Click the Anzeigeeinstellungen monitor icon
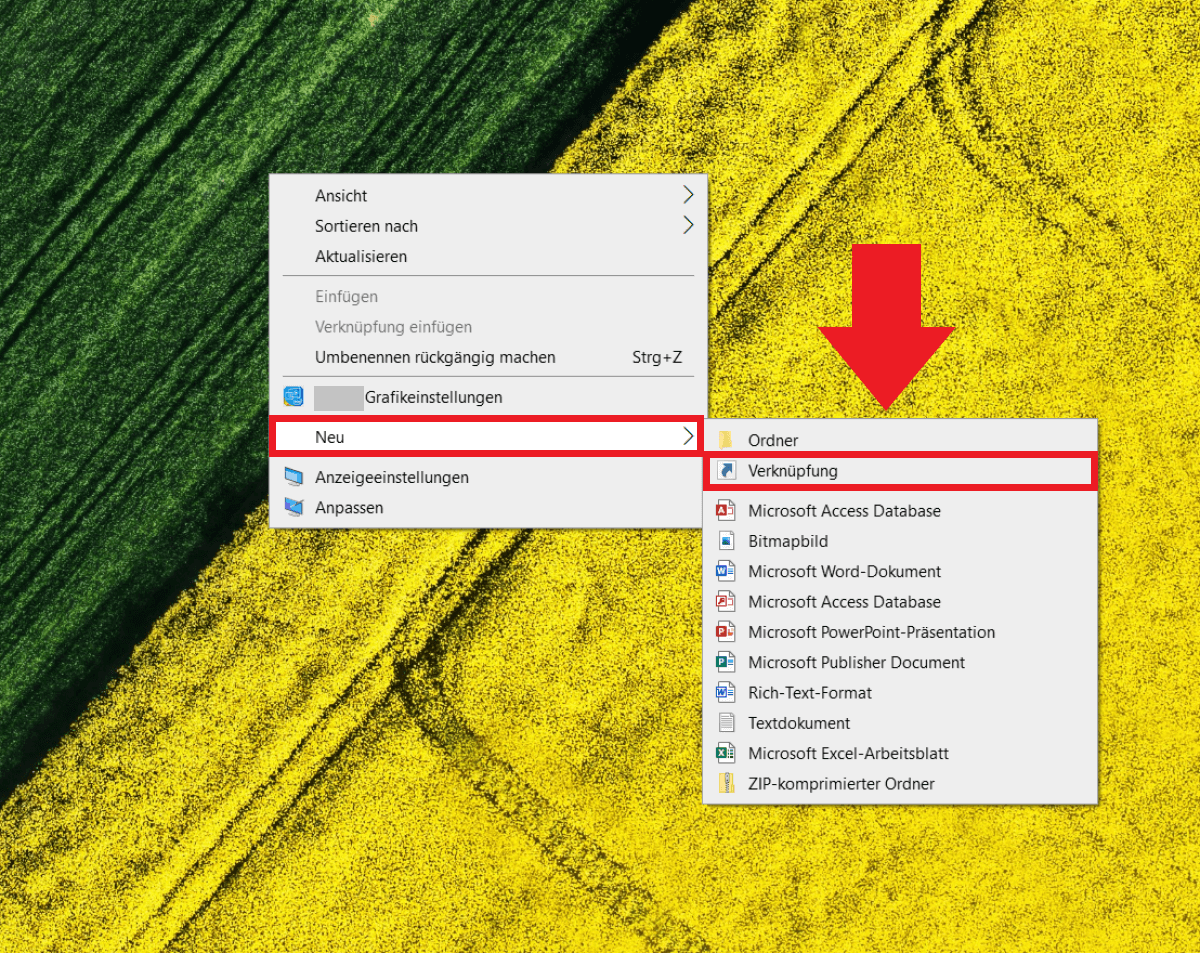 click(x=293, y=477)
